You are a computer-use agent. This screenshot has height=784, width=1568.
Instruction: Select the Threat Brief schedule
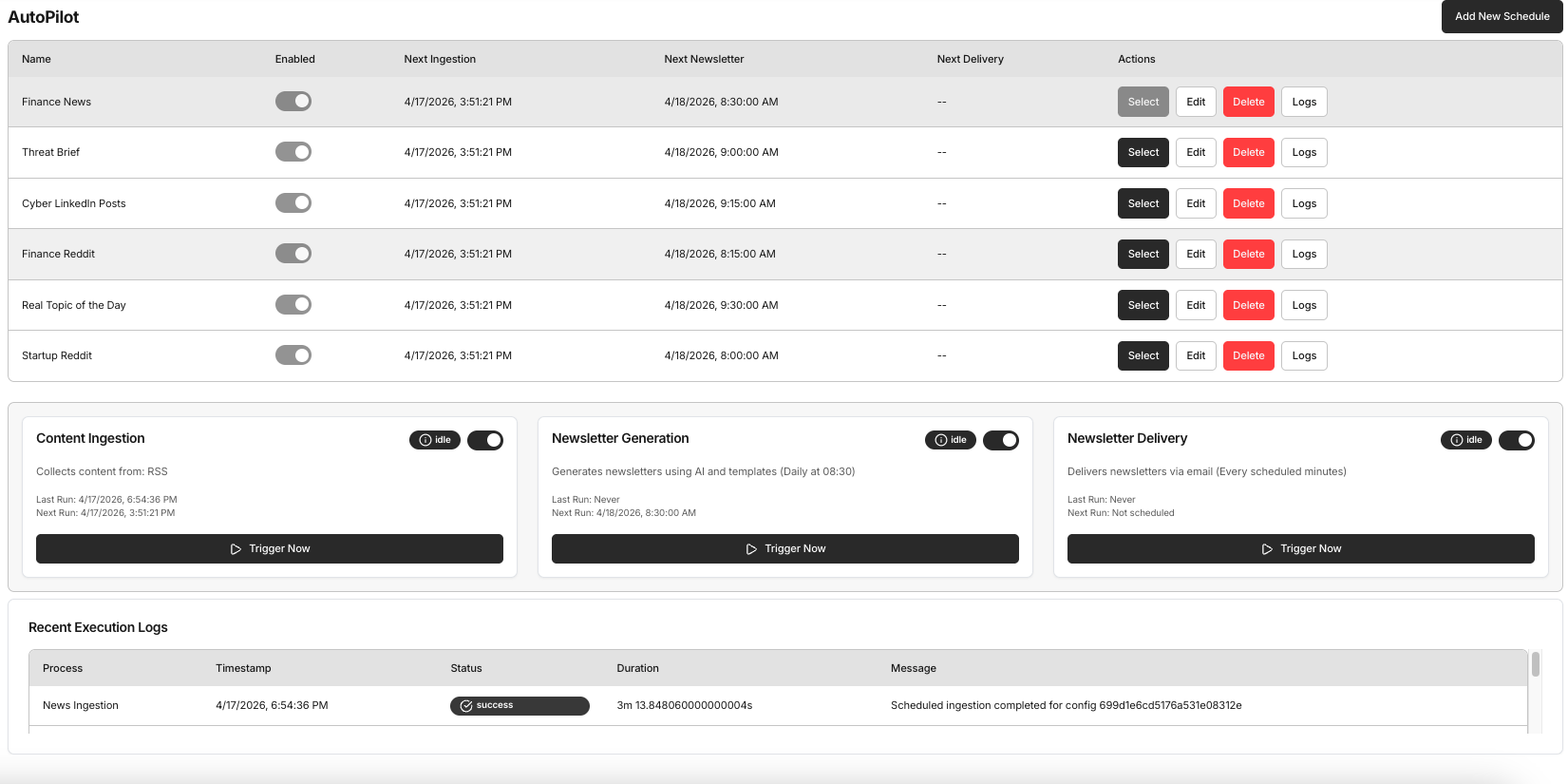(x=1143, y=152)
